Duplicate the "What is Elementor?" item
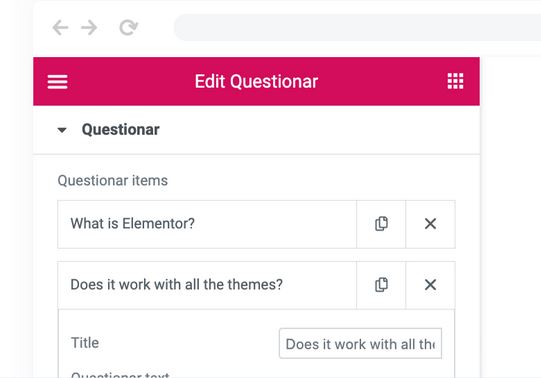Screen dimensions: 541x378 pyautogui.click(x=381, y=224)
